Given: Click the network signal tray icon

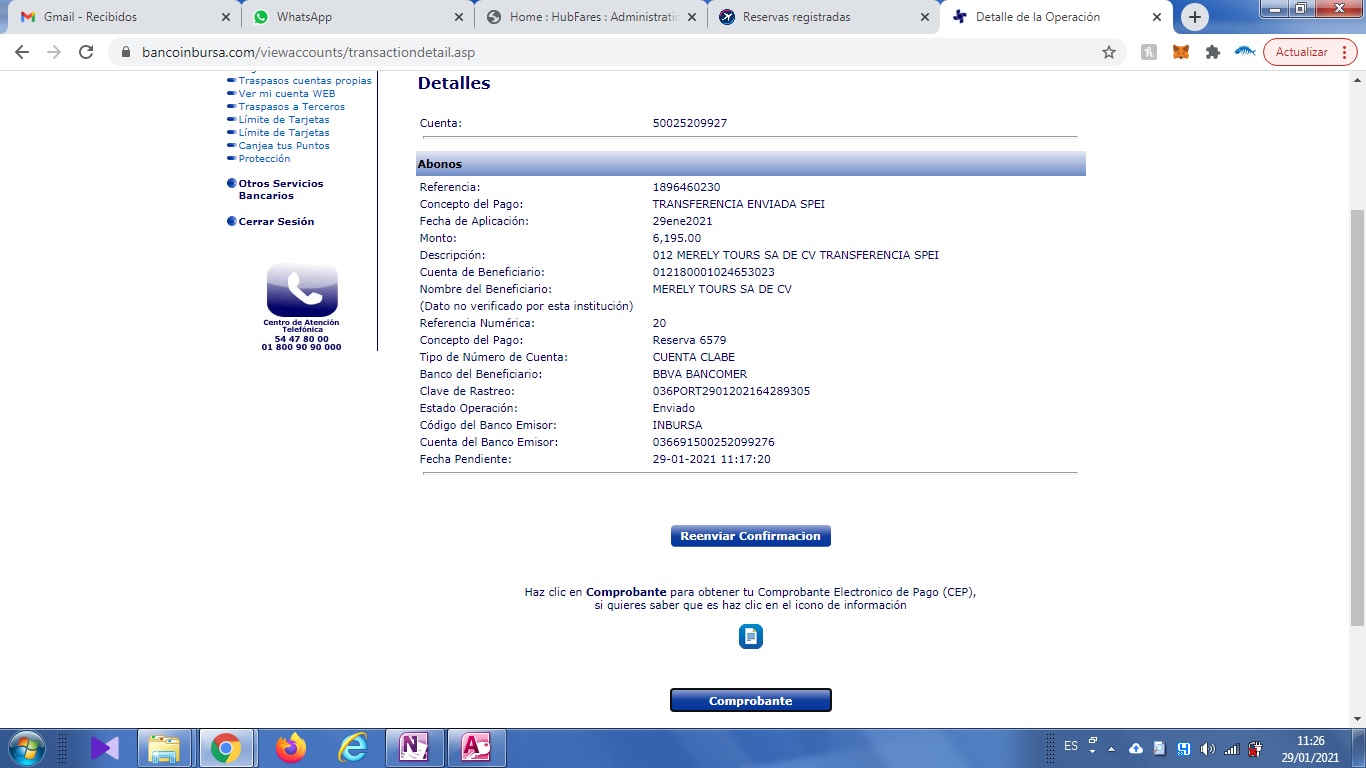Looking at the screenshot, I should tap(1231, 748).
